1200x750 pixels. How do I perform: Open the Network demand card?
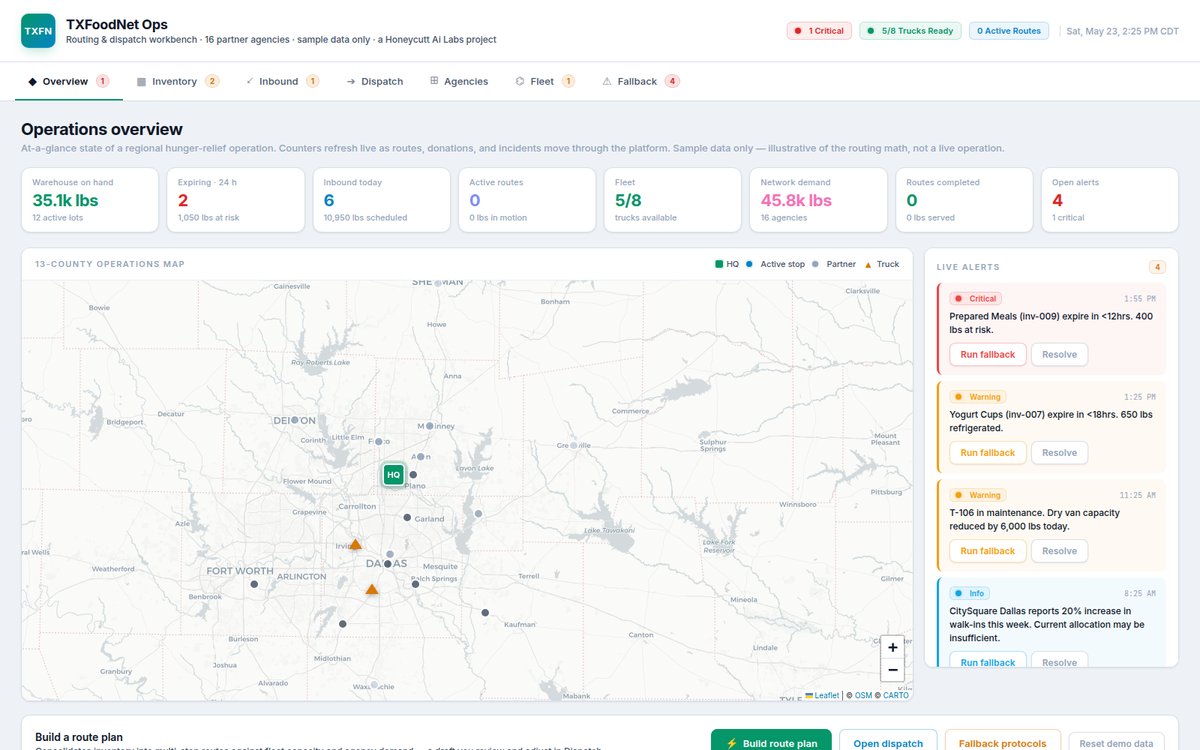[818, 200]
